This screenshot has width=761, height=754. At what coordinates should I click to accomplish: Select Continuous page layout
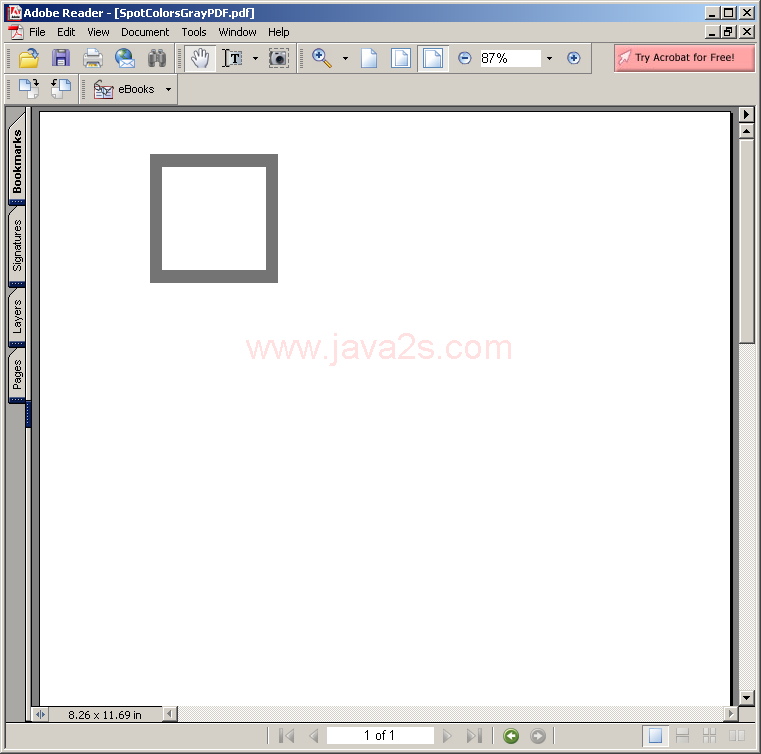[682, 736]
